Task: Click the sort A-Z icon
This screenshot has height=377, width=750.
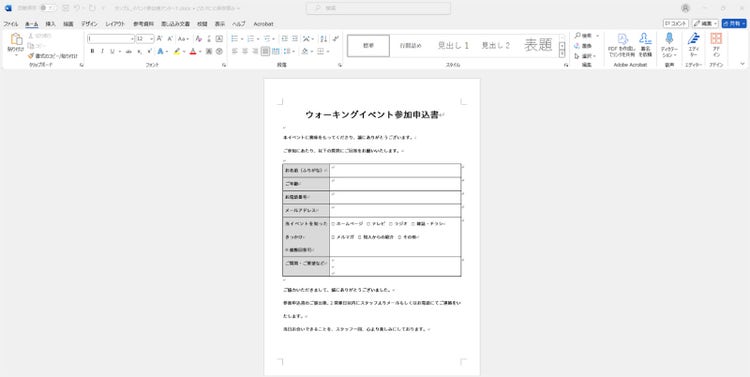Action: [324, 39]
